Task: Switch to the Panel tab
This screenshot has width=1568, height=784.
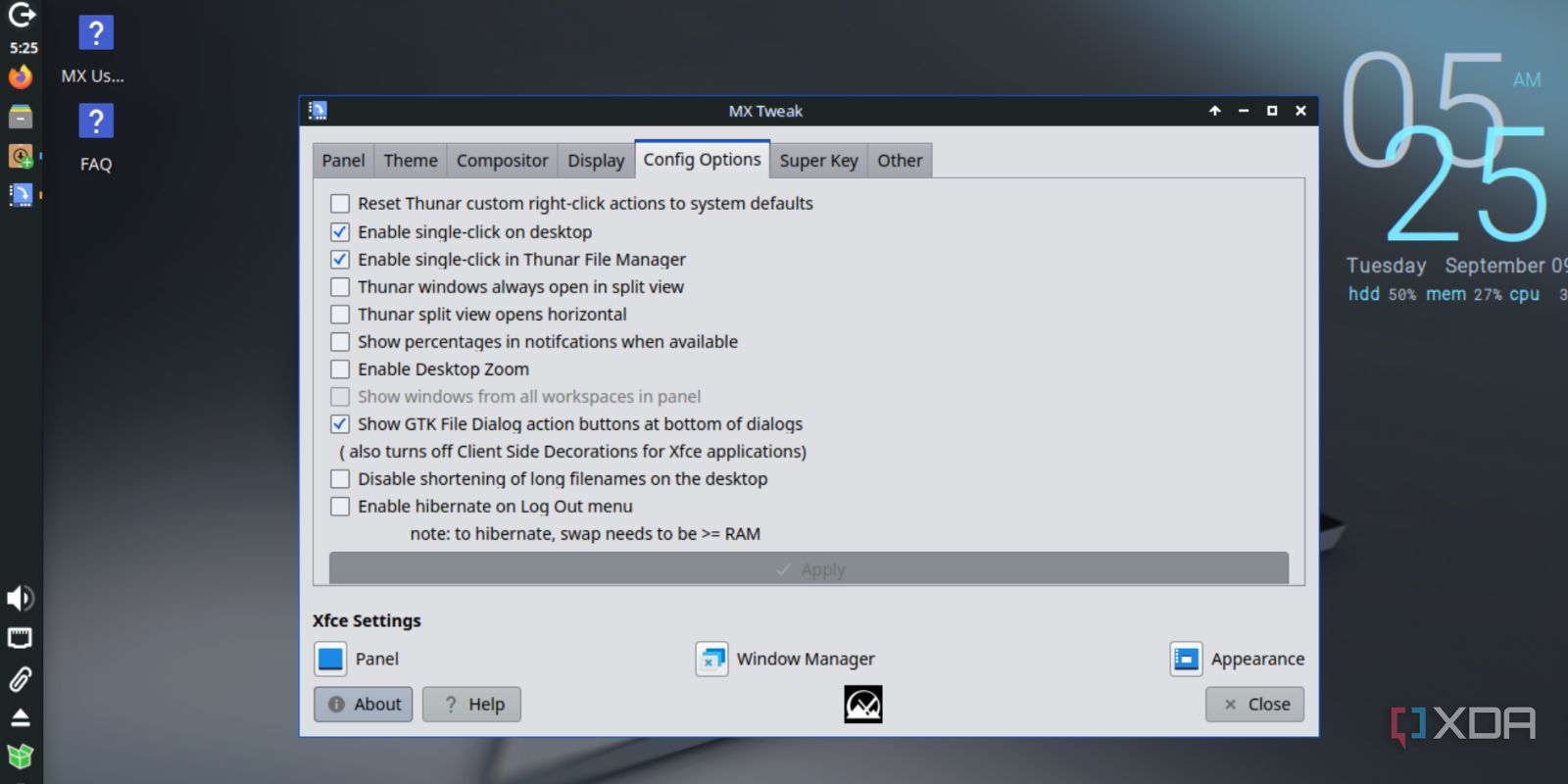Action: click(x=343, y=161)
